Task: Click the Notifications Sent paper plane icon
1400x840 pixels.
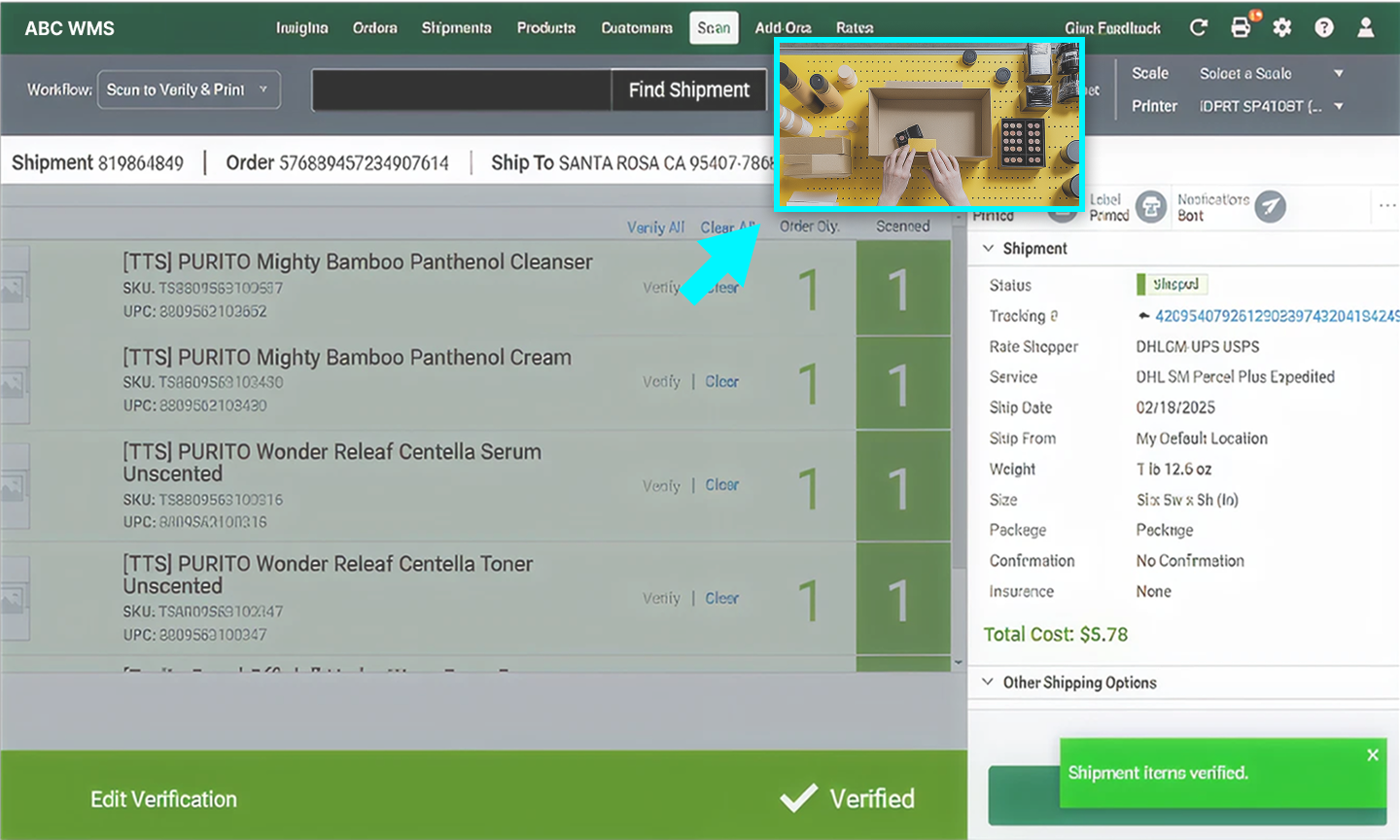Action: (1270, 207)
